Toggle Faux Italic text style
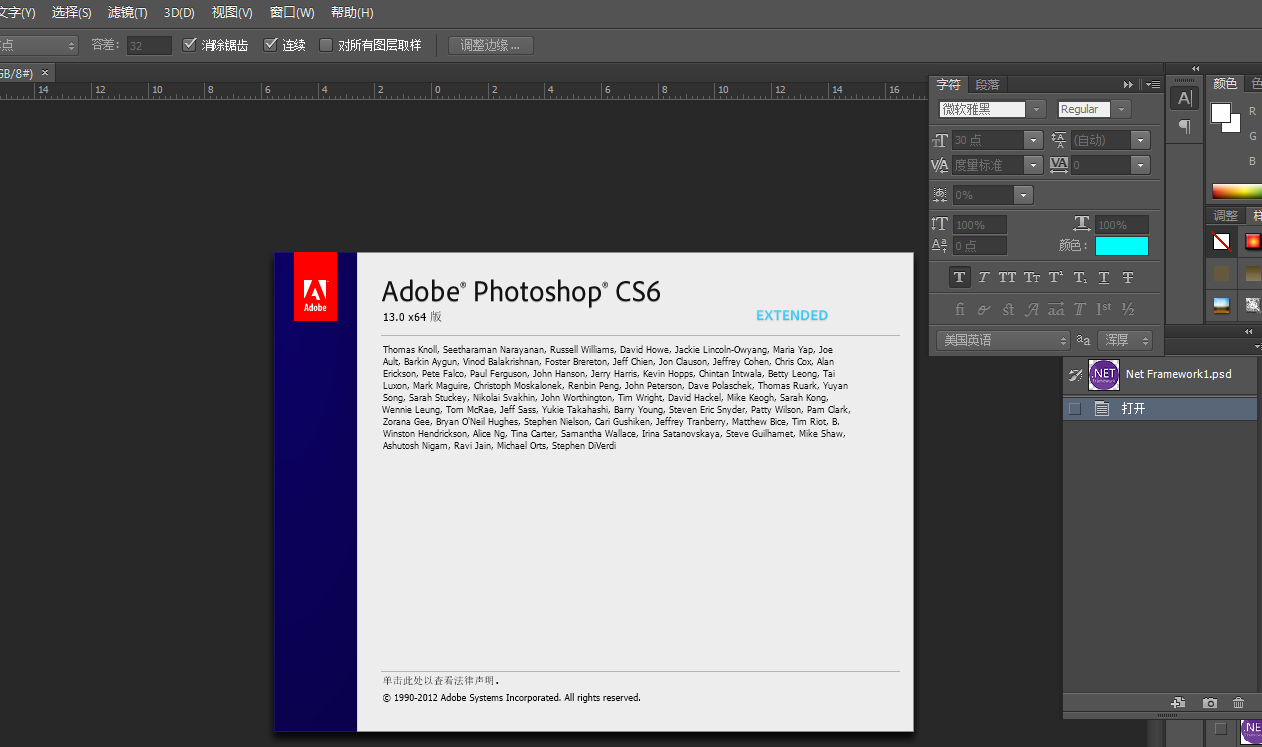This screenshot has height=747, width=1262. point(984,277)
